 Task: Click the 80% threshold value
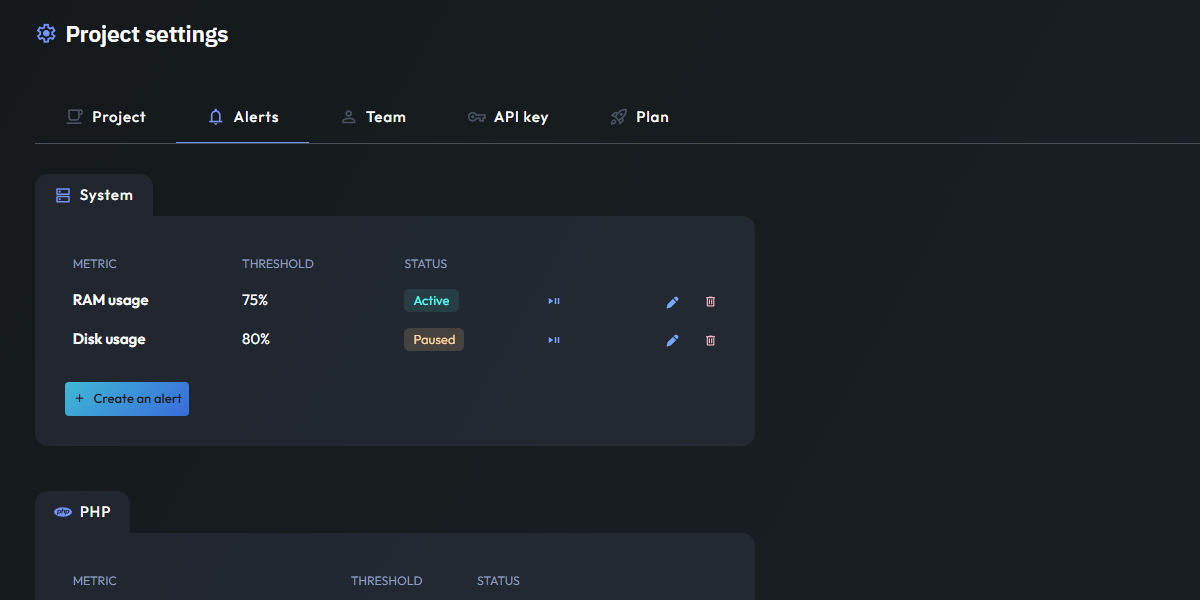coord(256,339)
